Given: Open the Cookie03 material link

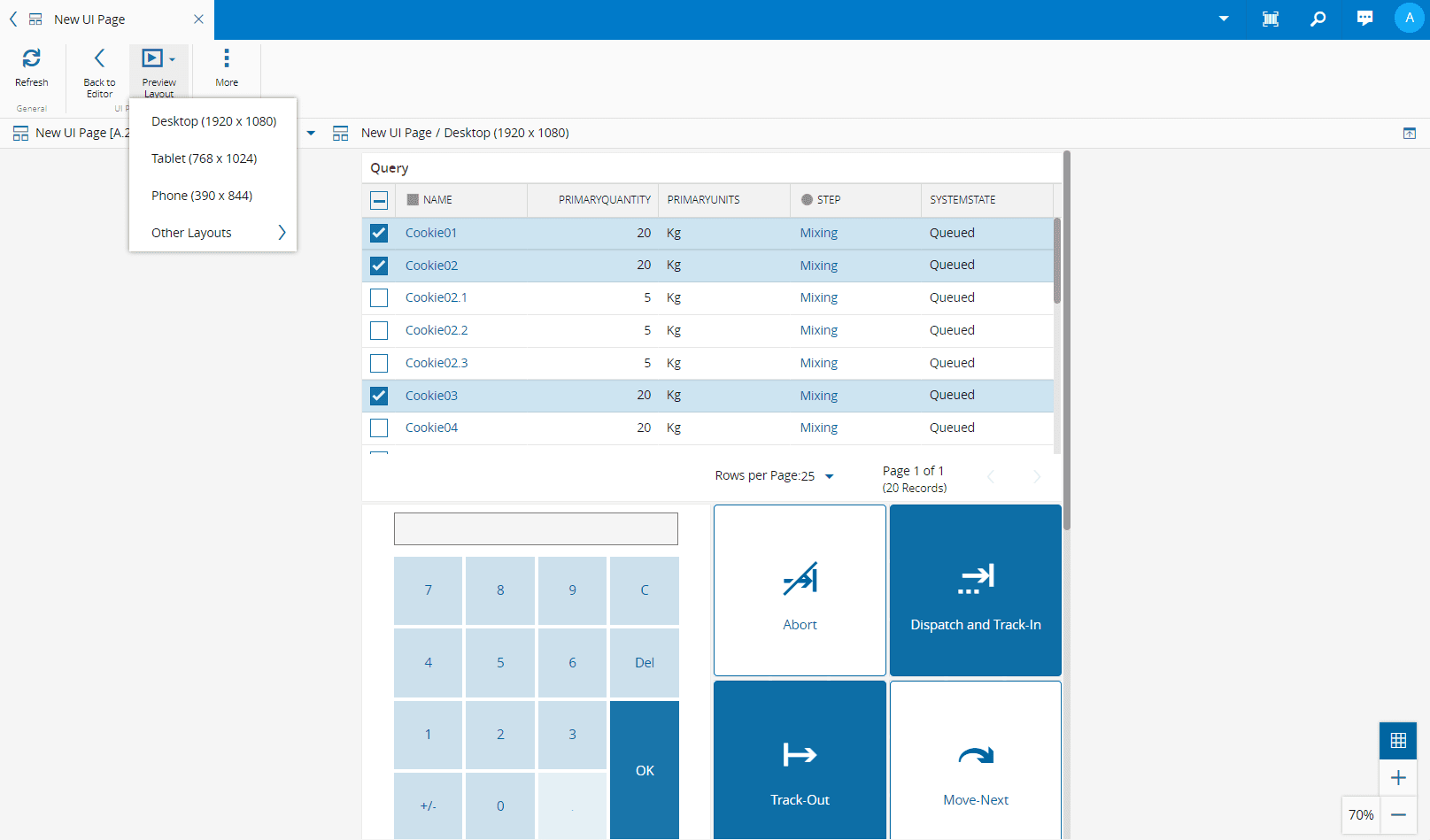Looking at the screenshot, I should pos(431,396).
